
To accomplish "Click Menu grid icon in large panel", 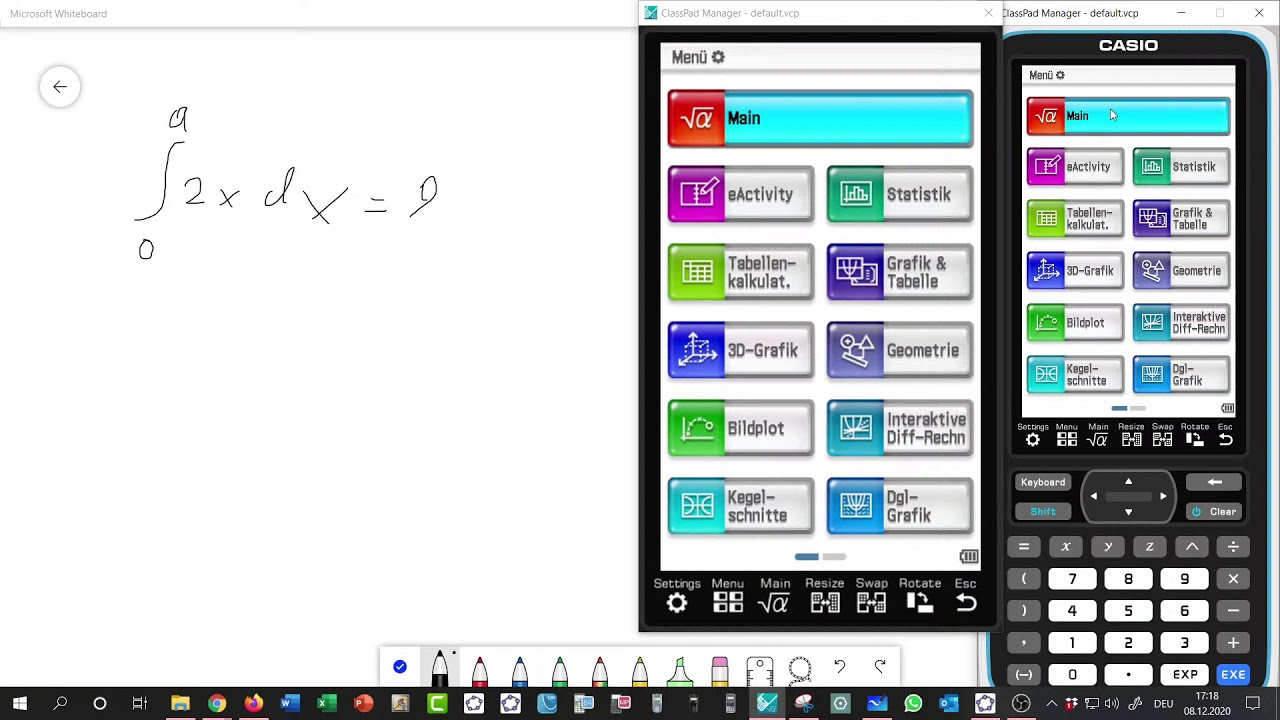I will coord(728,603).
